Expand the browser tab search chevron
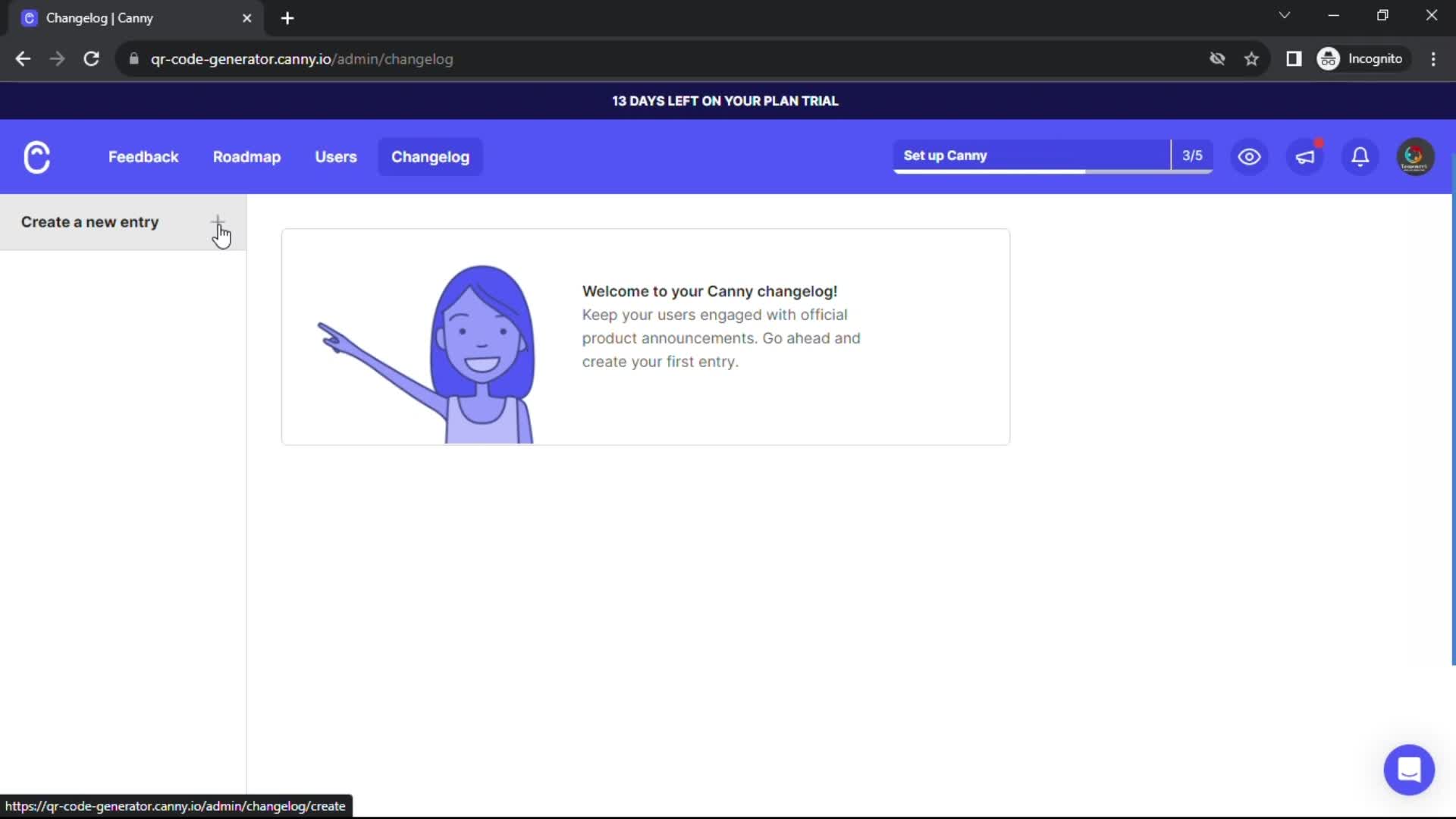 point(1285,15)
